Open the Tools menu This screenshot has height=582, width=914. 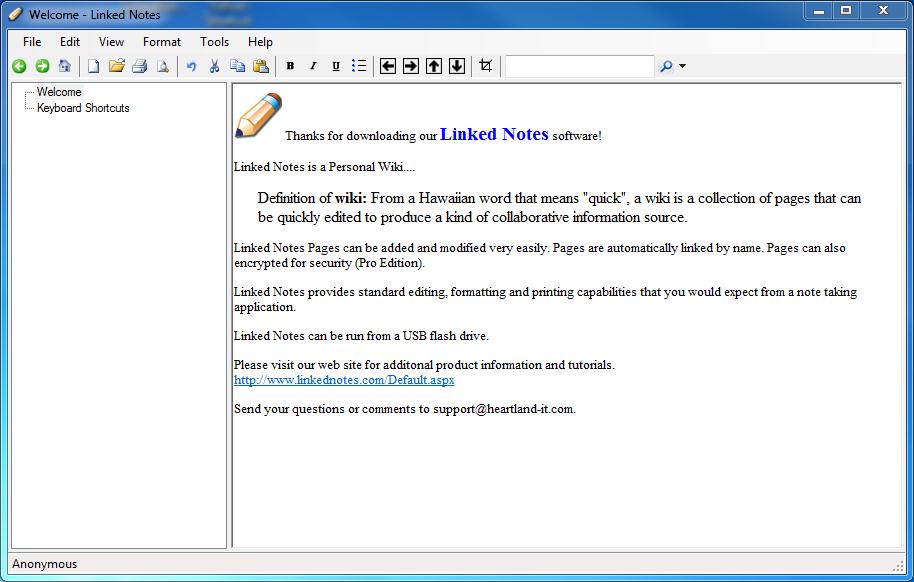(x=213, y=41)
